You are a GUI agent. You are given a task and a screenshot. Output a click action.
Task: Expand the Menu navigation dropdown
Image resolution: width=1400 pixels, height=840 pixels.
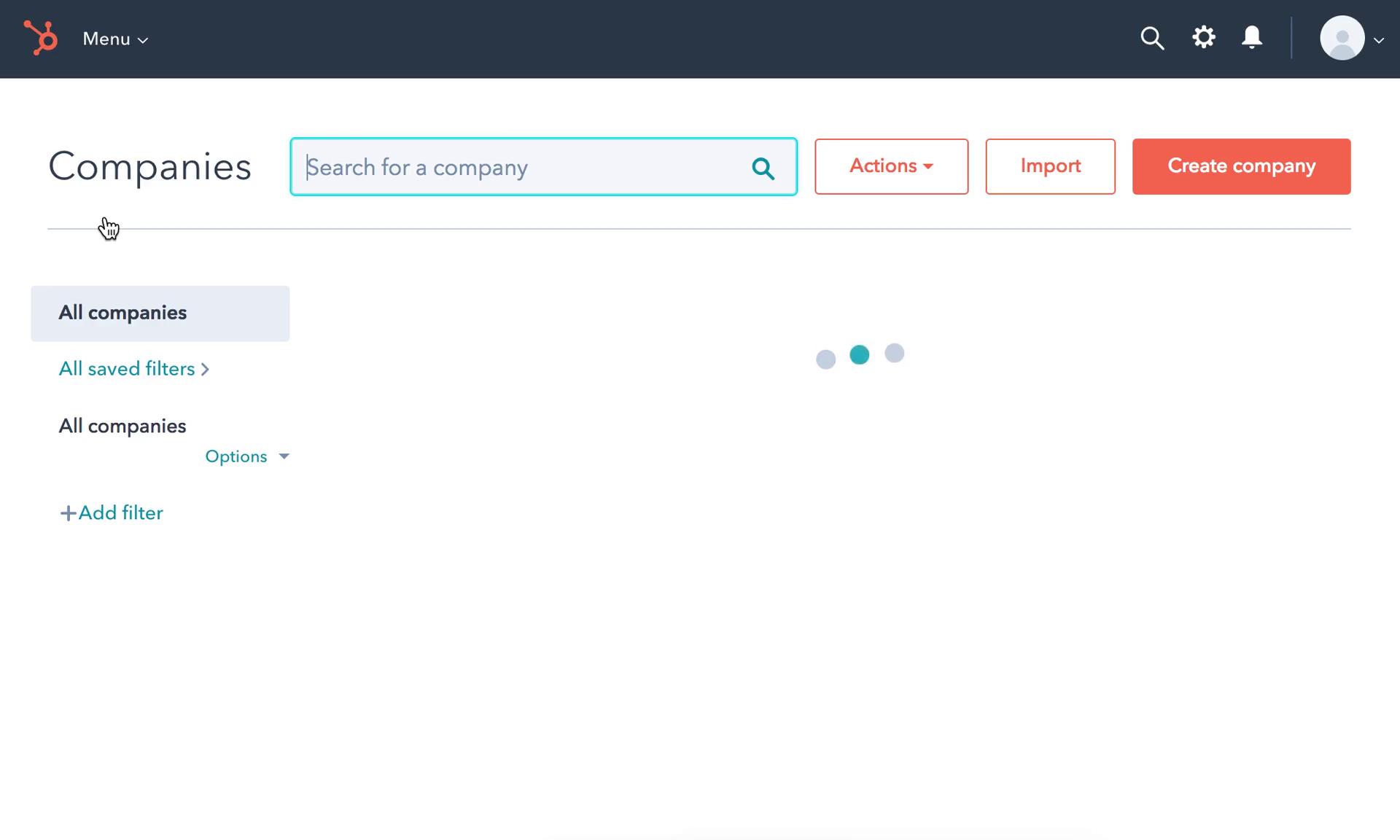coord(114,38)
